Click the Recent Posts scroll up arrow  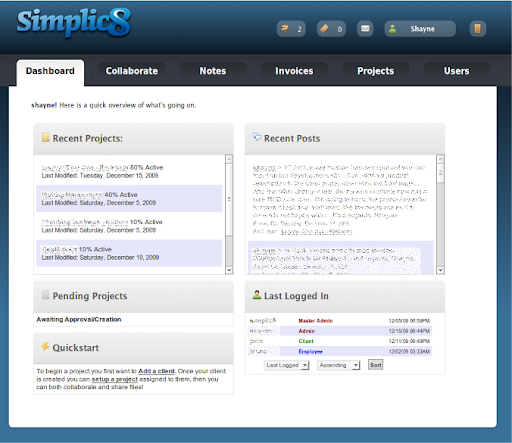[x=440, y=159]
